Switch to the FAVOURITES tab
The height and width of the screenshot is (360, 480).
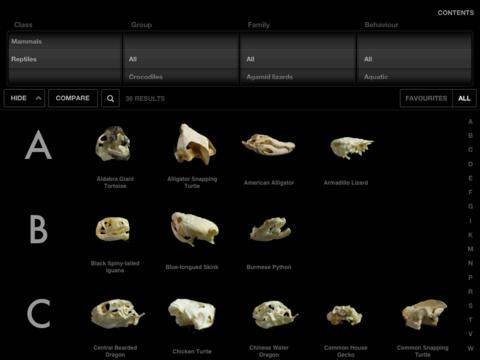click(x=426, y=98)
